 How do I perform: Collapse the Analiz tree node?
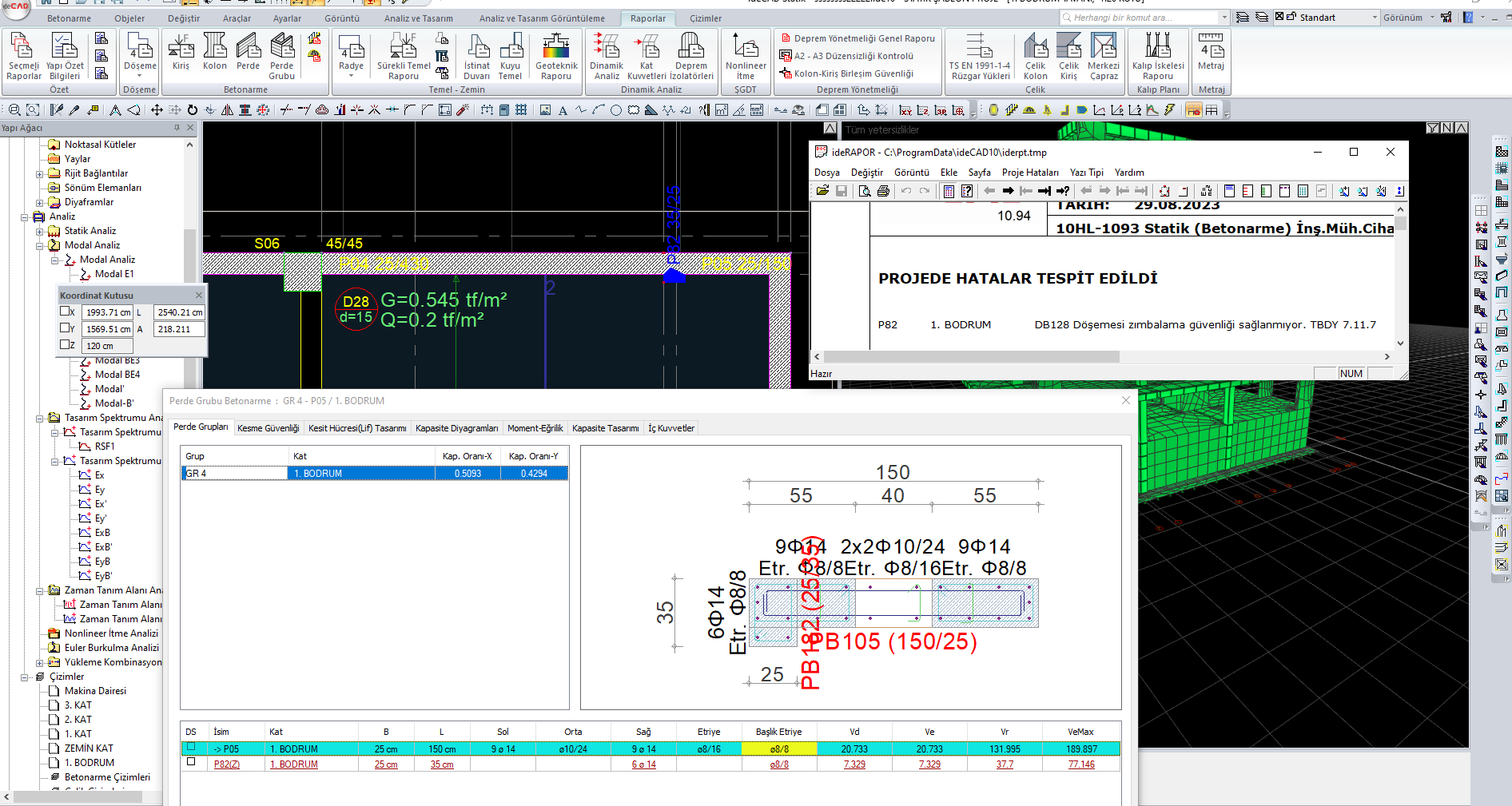pos(25,216)
